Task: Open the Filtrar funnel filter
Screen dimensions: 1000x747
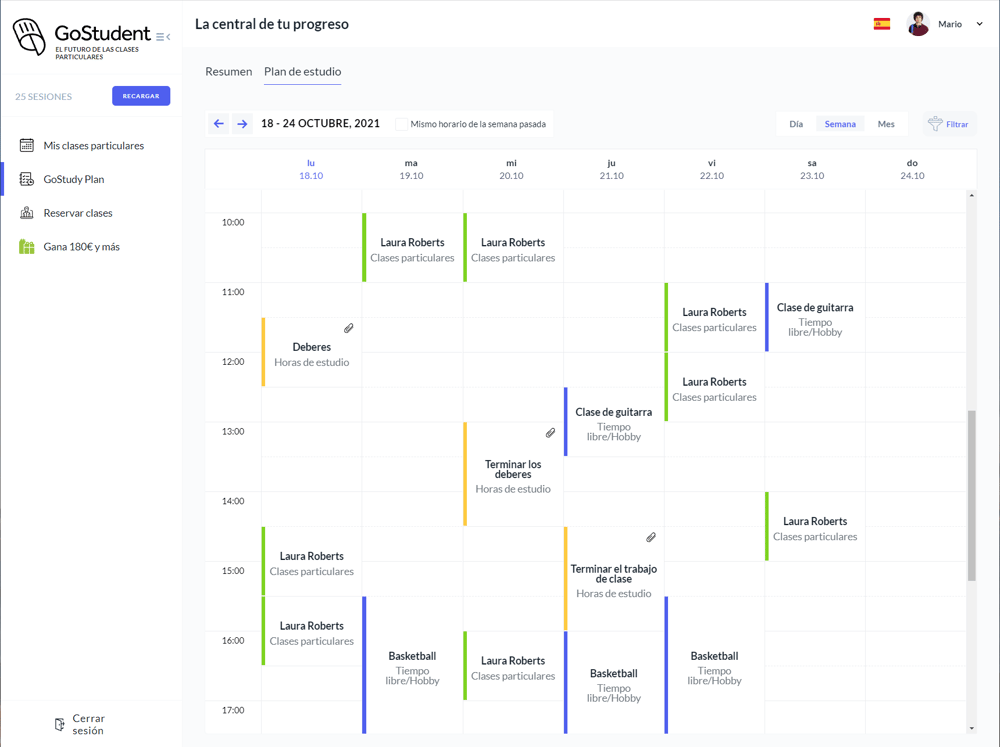Action: pyautogui.click(x=948, y=124)
